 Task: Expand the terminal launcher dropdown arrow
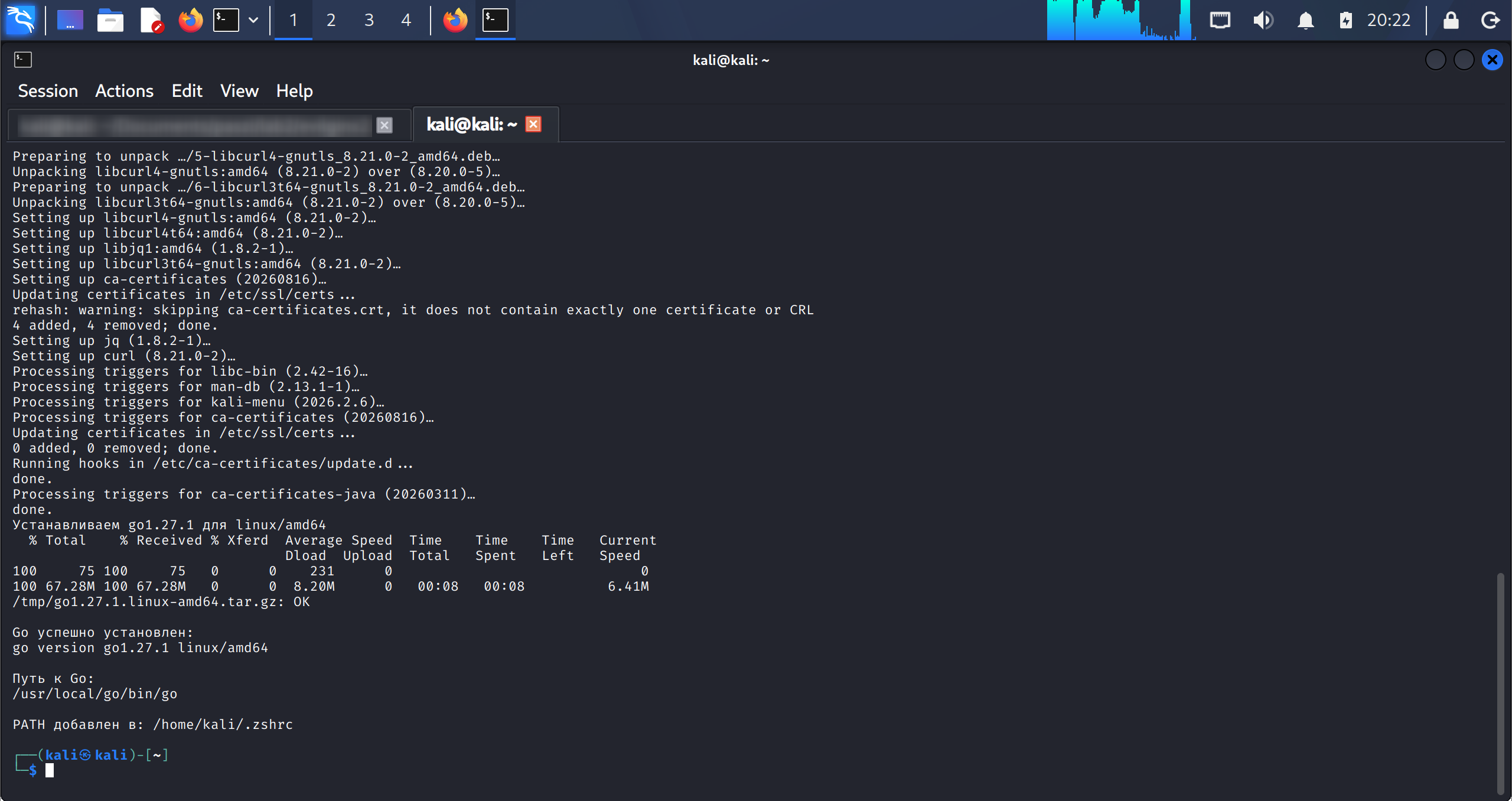click(253, 20)
